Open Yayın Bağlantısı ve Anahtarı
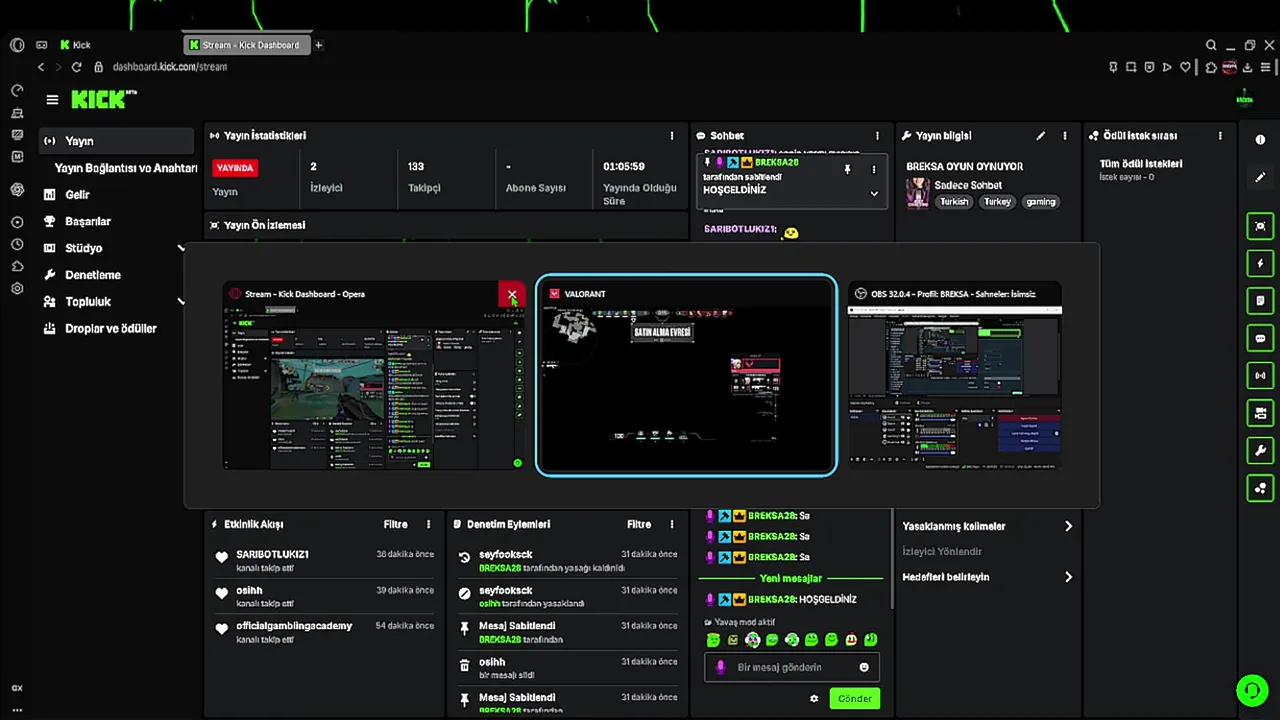 (x=125, y=168)
